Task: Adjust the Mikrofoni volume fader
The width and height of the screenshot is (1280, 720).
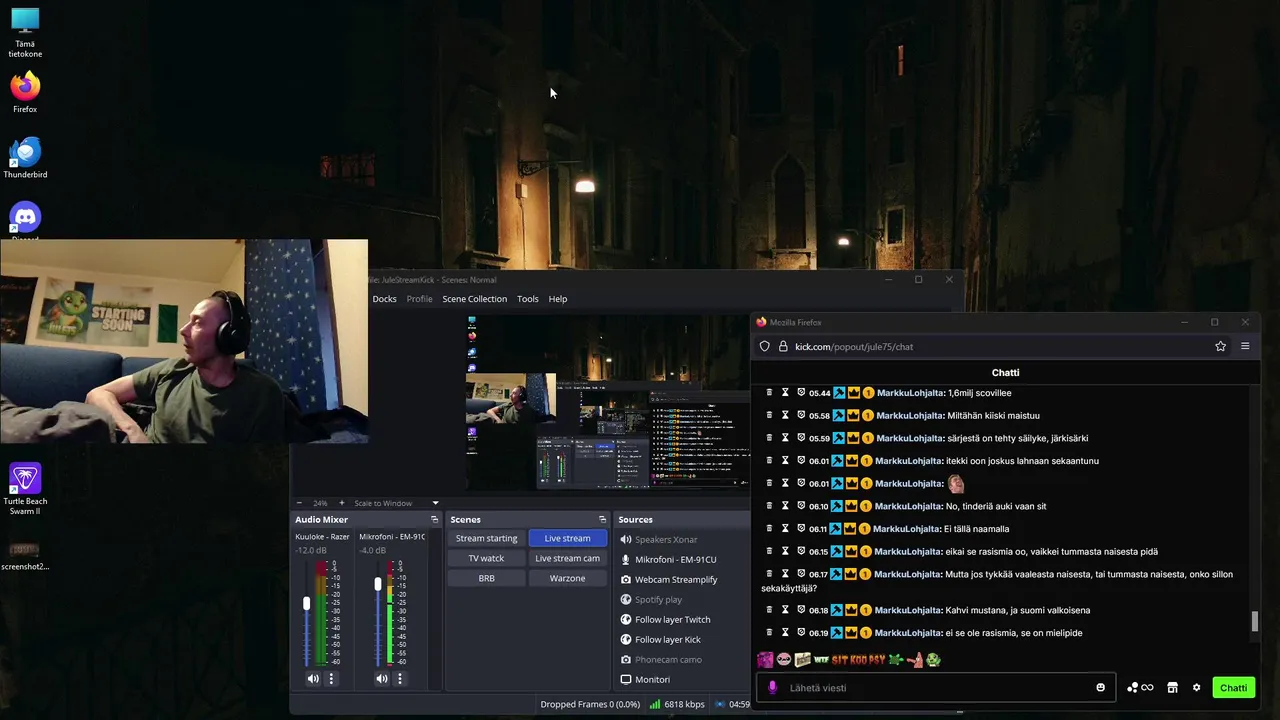Action: [x=378, y=584]
